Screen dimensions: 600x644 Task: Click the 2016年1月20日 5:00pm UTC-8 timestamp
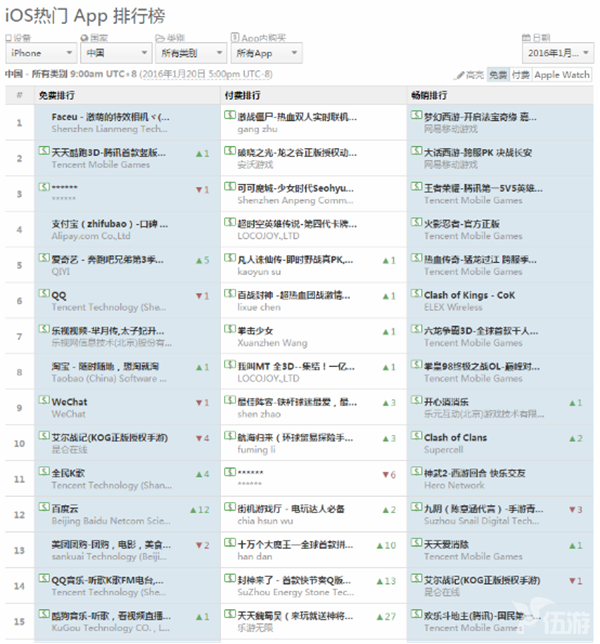pos(206,74)
